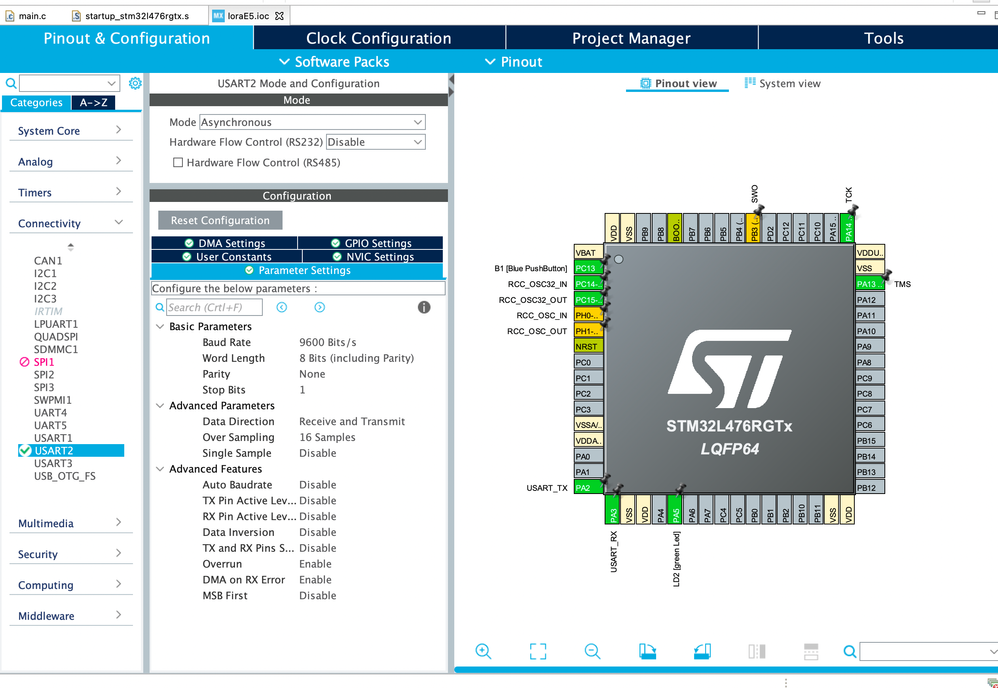
Task: Expand the System Core category
Action: coord(71,130)
